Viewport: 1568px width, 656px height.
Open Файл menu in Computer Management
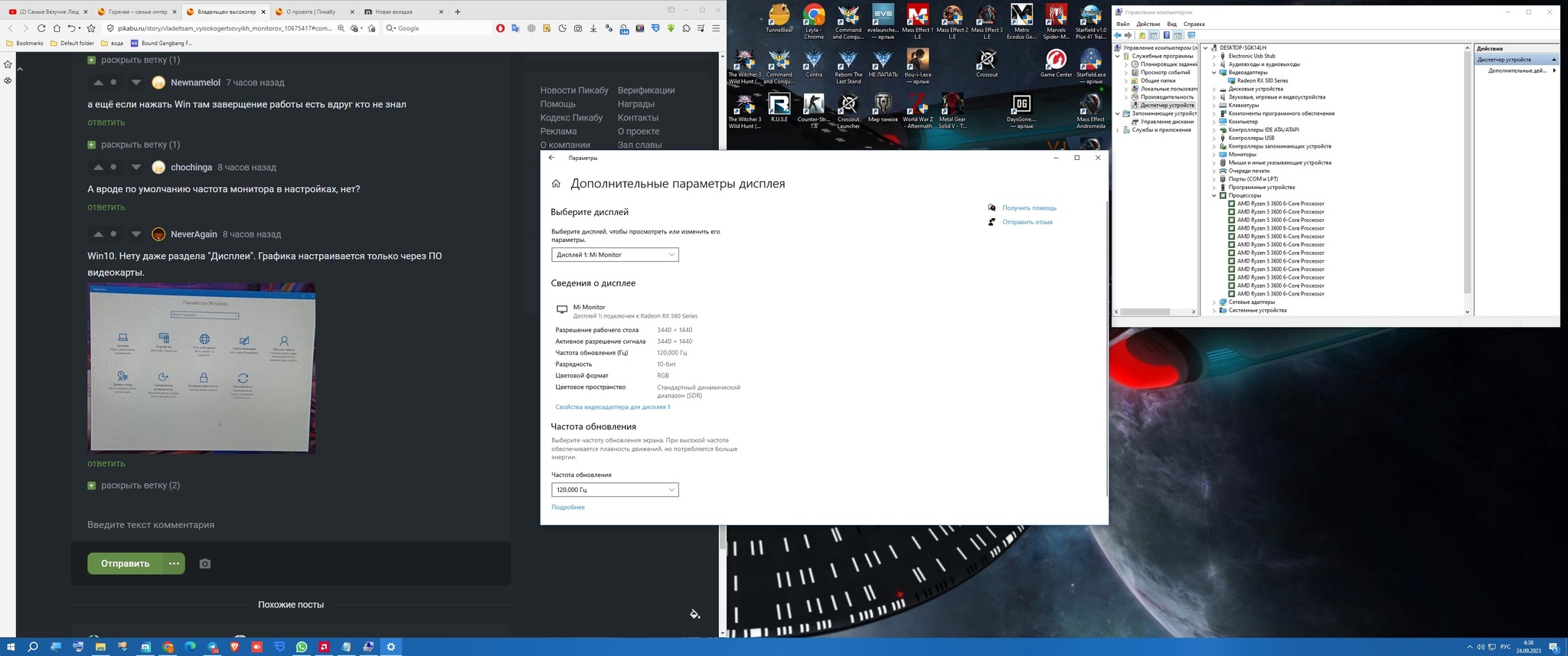point(1122,24)
